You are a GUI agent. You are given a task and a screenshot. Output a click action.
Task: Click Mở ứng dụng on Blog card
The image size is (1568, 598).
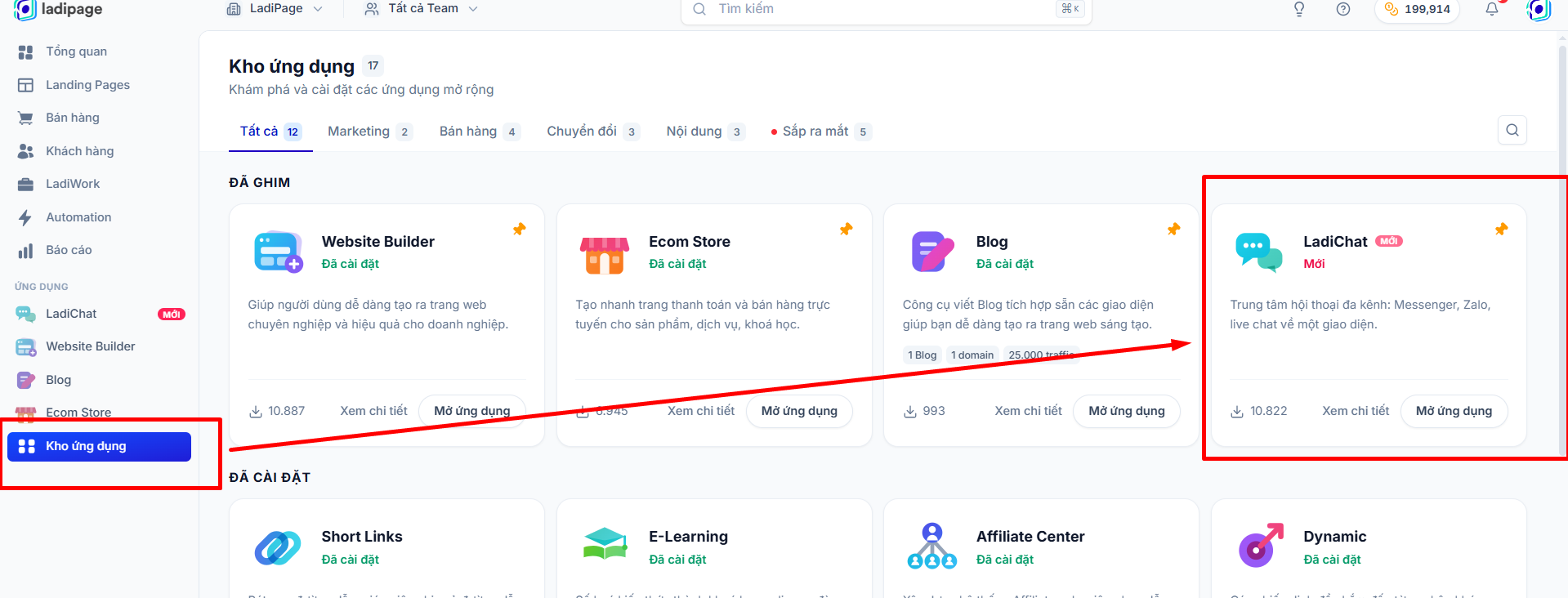[1127, 411]
